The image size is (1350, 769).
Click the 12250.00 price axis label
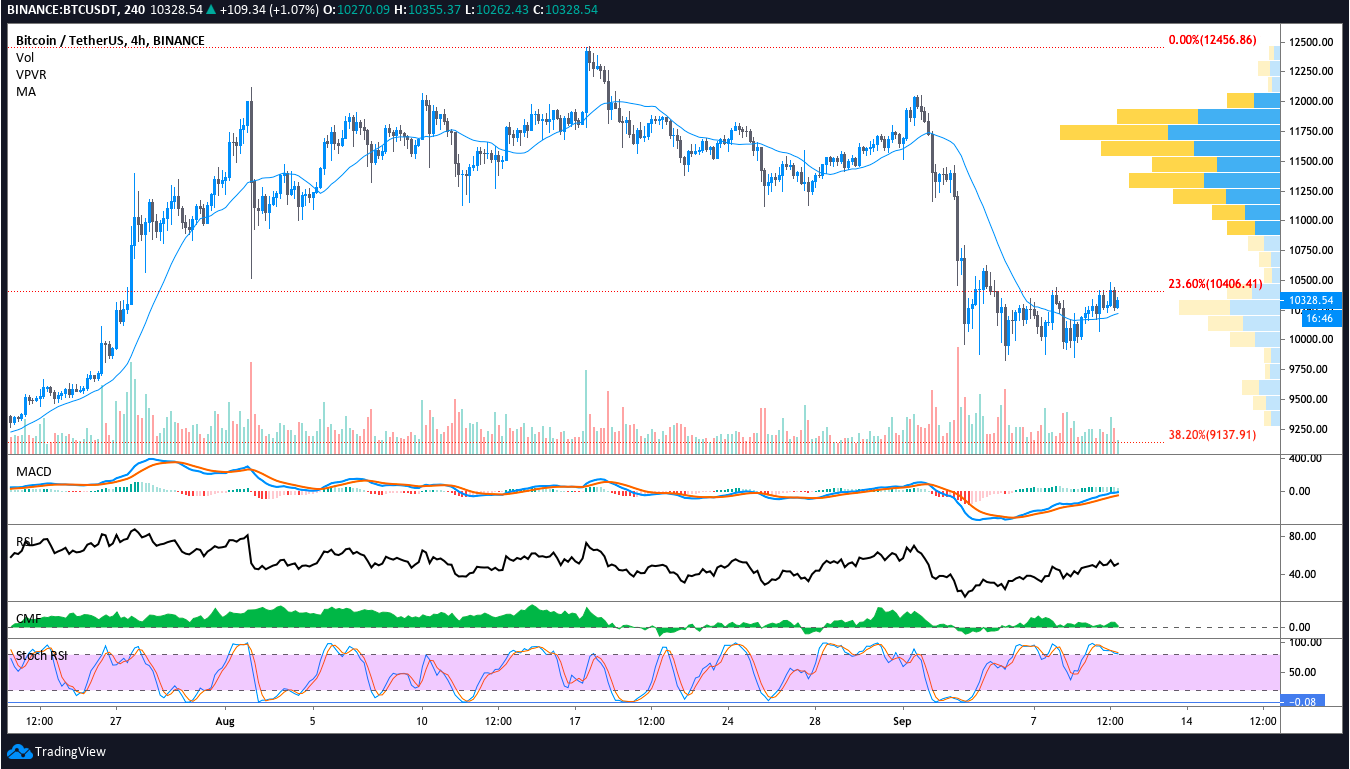coord(1311,71)
